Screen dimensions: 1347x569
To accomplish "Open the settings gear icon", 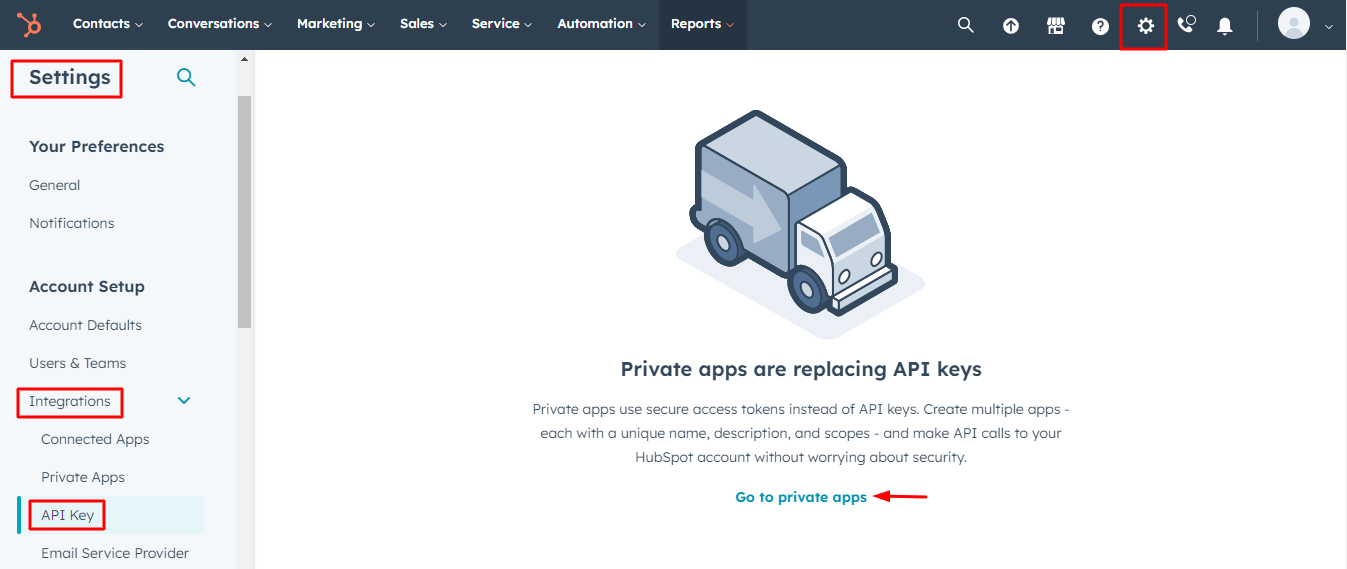I will pyautogui.click(x=1145, y=26).
